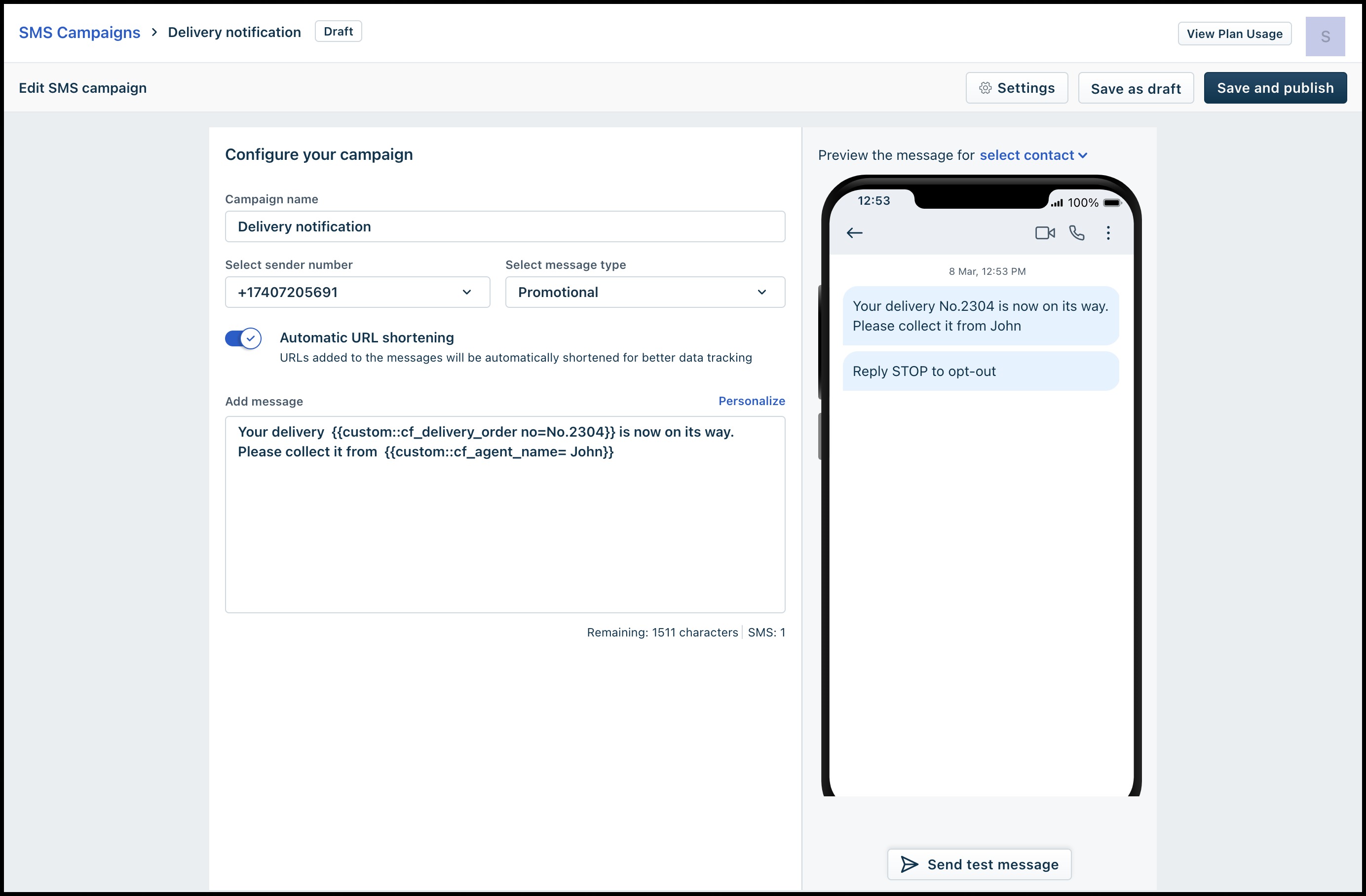
Task: Click the battery icon in phone status bar
Action: [1112, 203]
